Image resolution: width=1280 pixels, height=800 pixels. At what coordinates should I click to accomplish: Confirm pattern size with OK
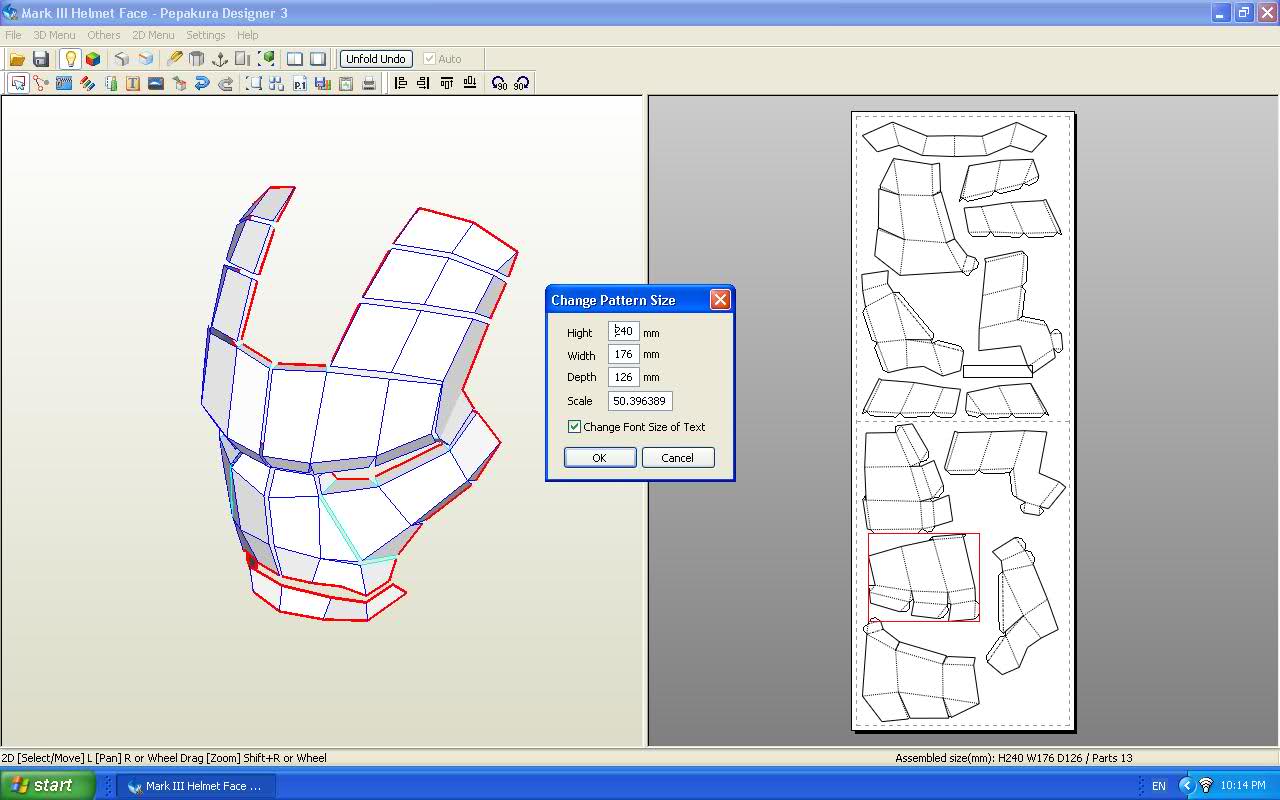point(600,457)
